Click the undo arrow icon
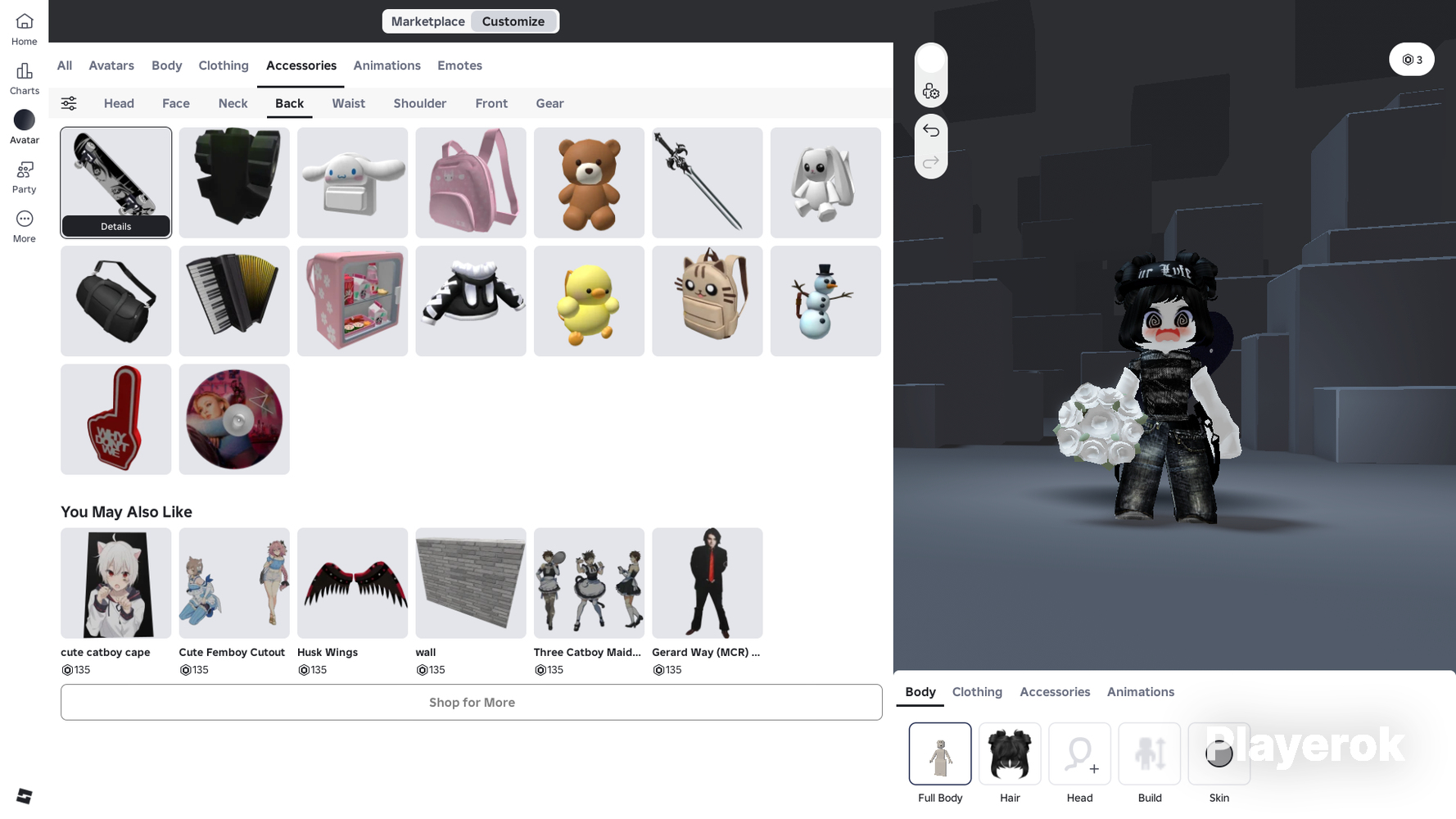The height and width of the screenshot is (819, 1456). click(930, 130)
